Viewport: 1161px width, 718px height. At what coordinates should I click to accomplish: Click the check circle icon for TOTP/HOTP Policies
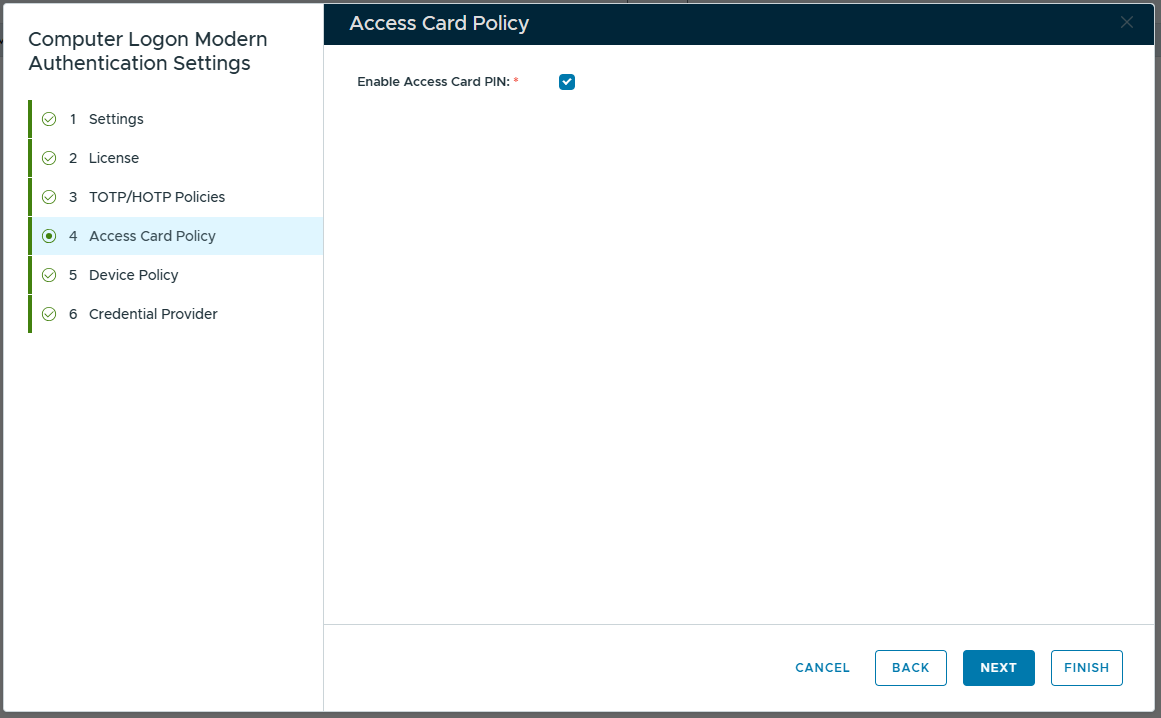click(49, 197)
